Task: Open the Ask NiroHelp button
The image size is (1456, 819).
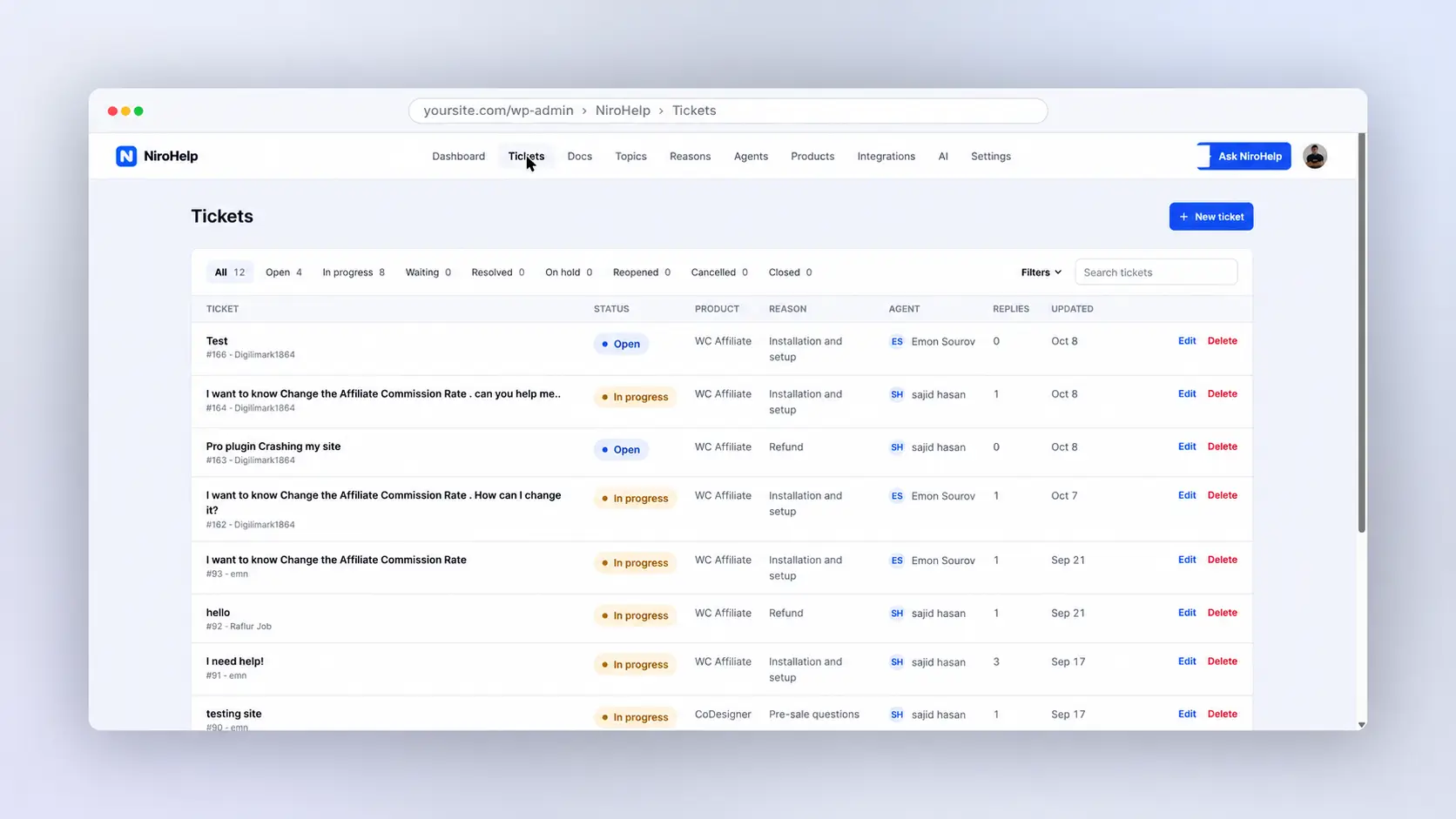Action: point(1244,157)
